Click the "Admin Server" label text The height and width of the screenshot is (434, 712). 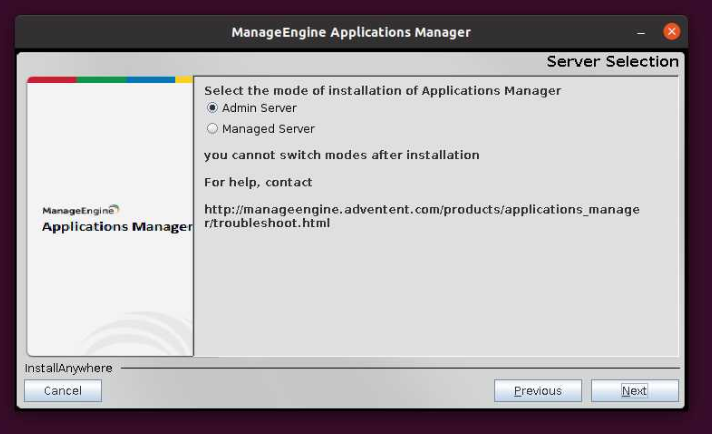coord(259,108)
